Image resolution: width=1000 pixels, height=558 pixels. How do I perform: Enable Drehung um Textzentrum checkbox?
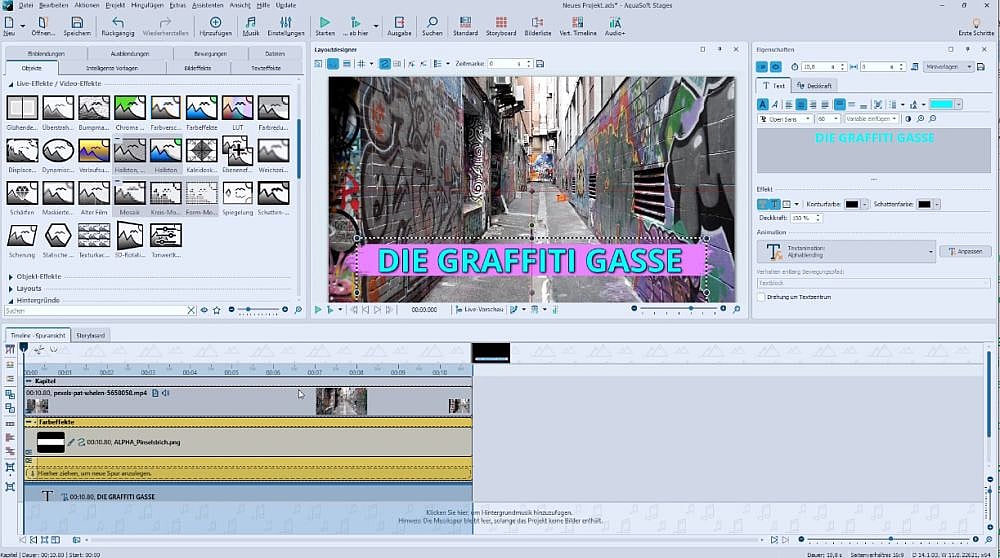761,296
